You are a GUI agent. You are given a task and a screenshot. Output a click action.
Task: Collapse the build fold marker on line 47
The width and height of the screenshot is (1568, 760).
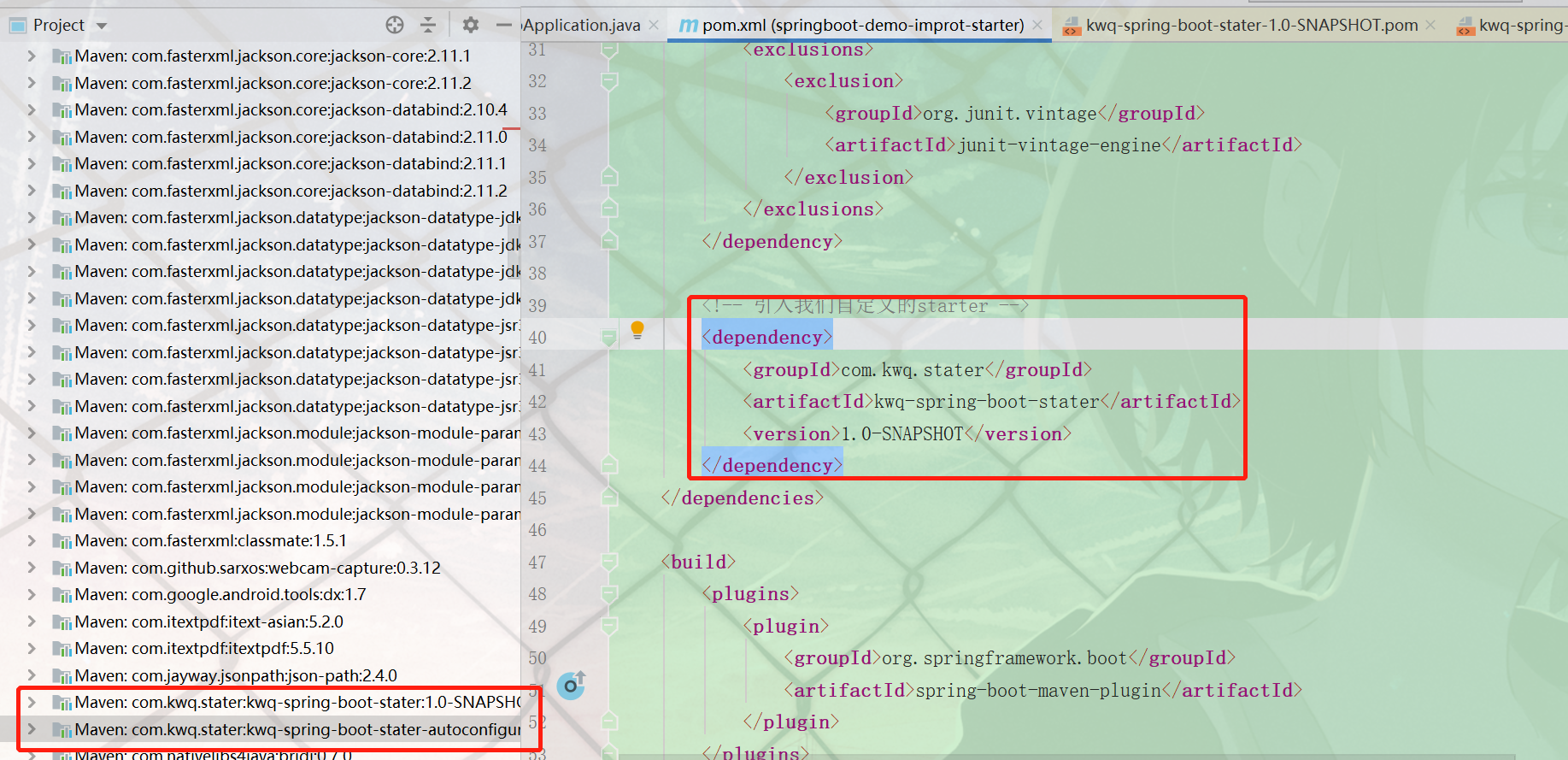(x=609, y=562)
